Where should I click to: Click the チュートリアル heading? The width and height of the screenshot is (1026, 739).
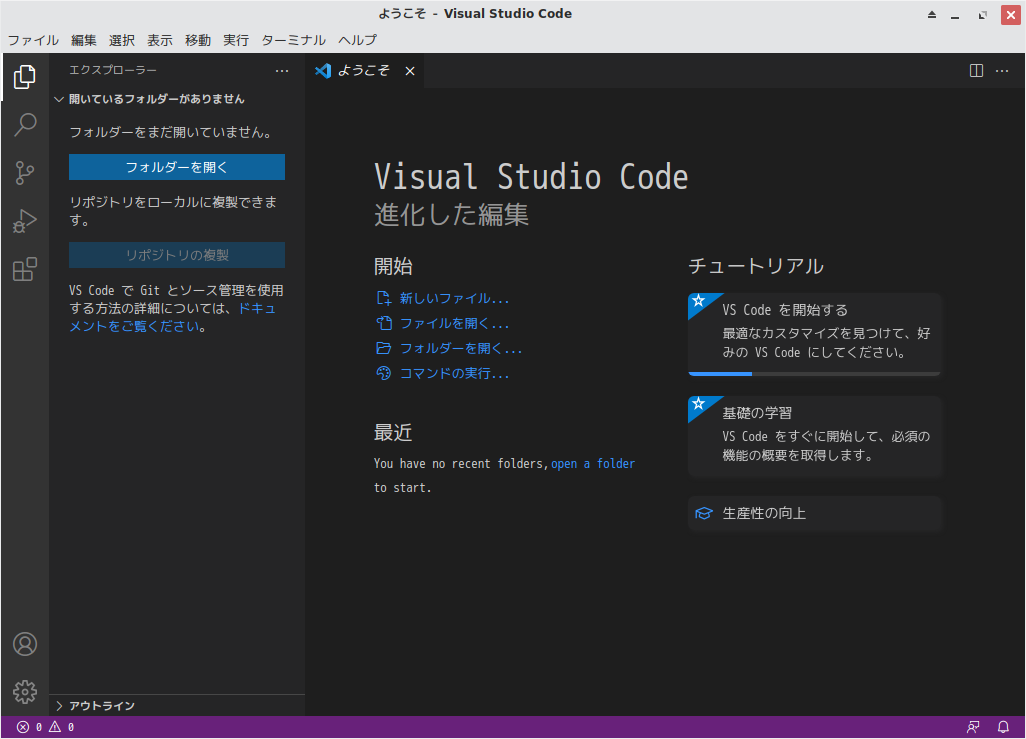pos(756,266)
